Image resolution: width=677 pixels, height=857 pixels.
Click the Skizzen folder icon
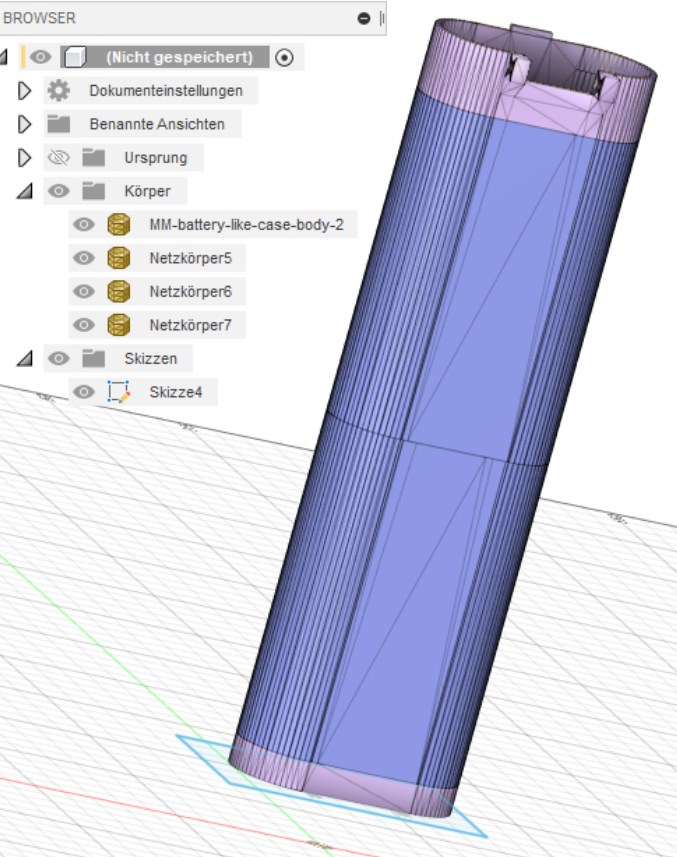93,359
